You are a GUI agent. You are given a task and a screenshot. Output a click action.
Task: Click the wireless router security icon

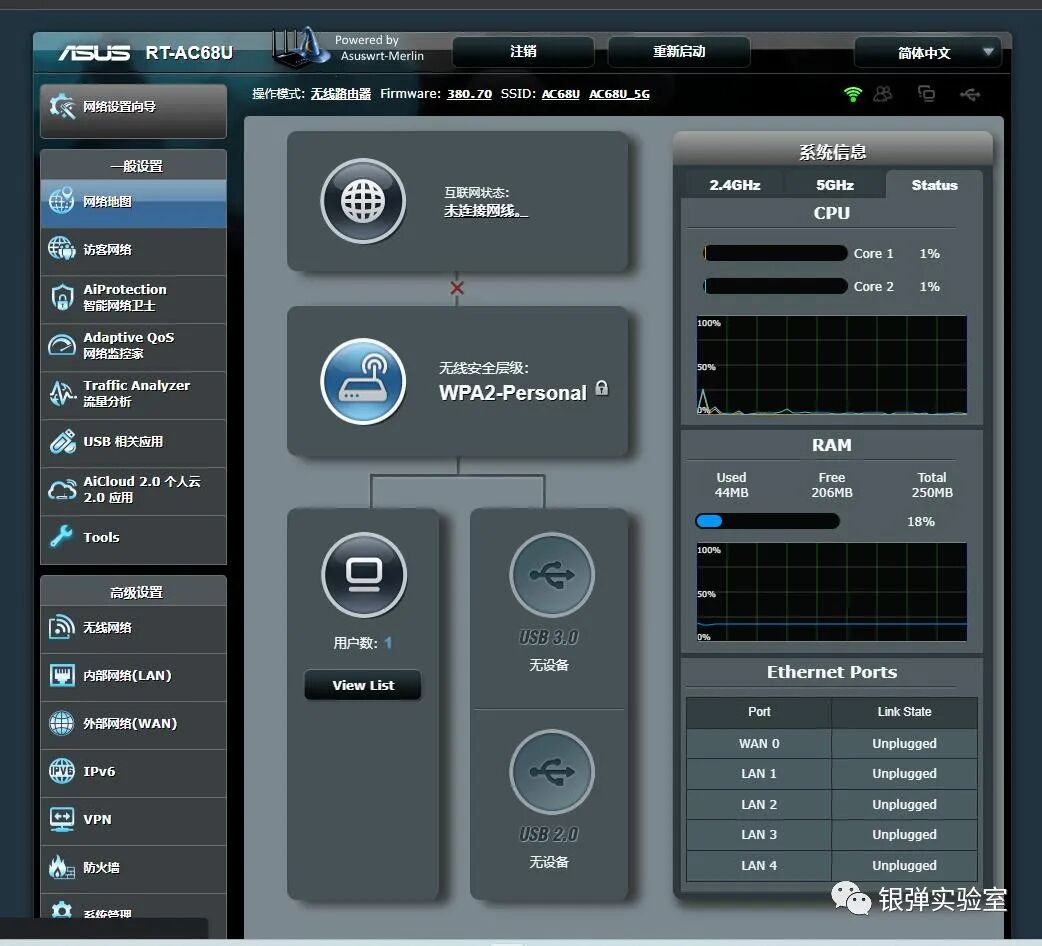click(364, 381)
